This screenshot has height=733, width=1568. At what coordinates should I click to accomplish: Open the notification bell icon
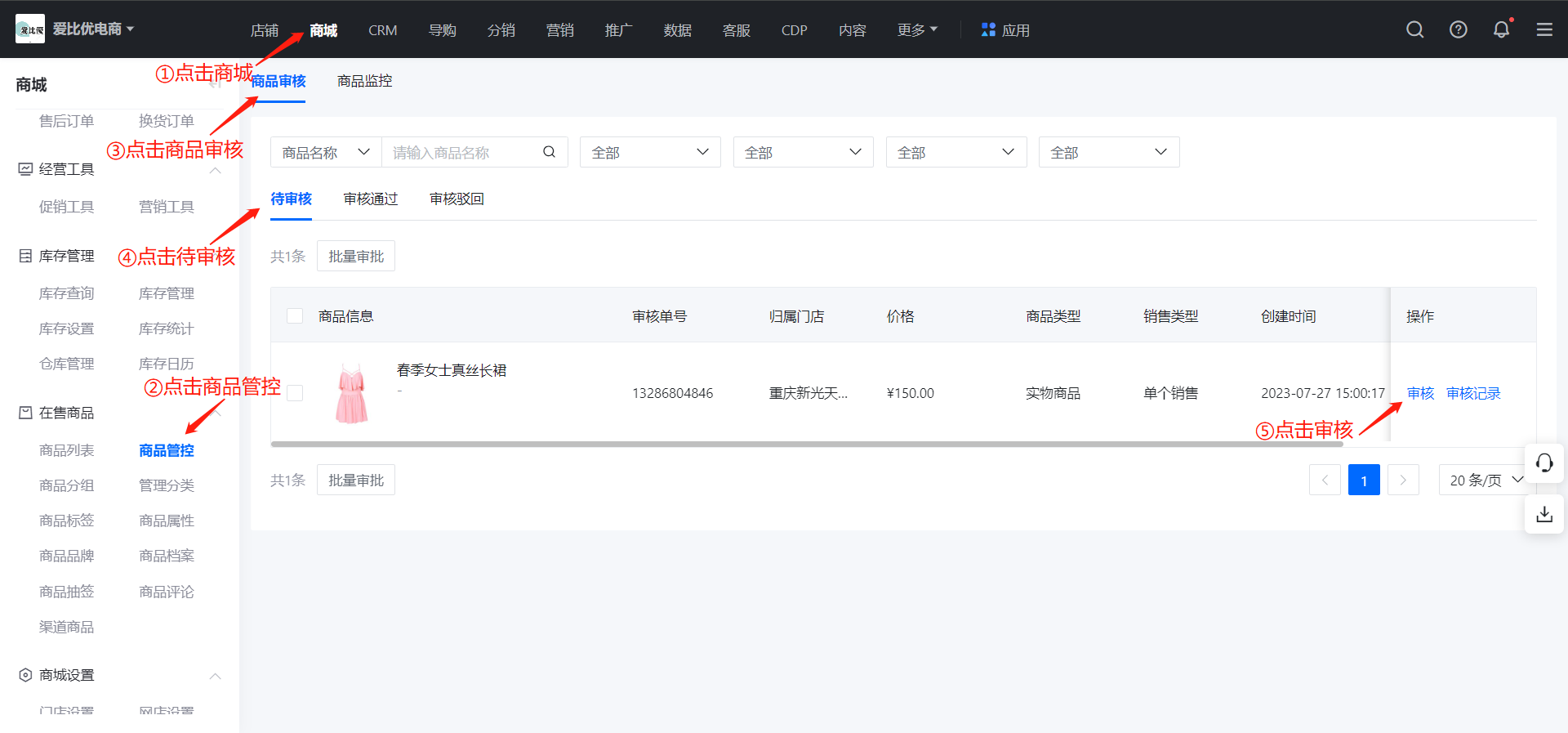(1501, 29)
